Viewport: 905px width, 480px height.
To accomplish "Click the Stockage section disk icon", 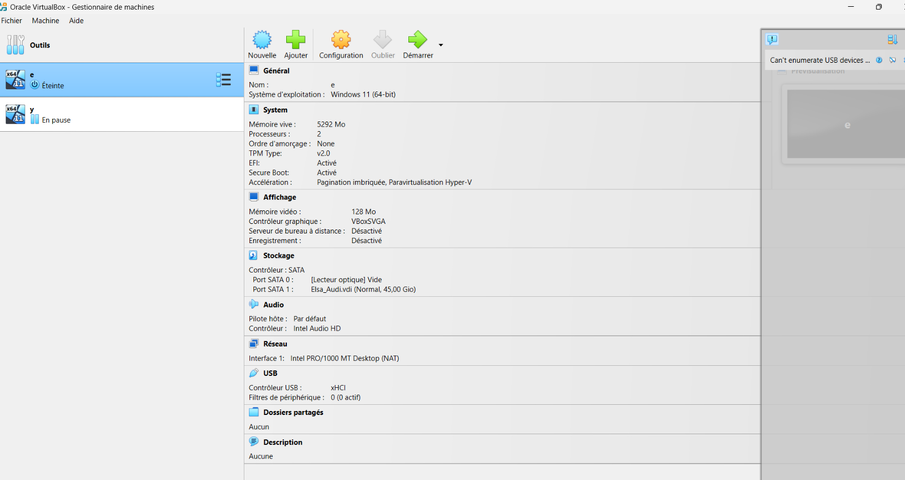I will (253, 255).
